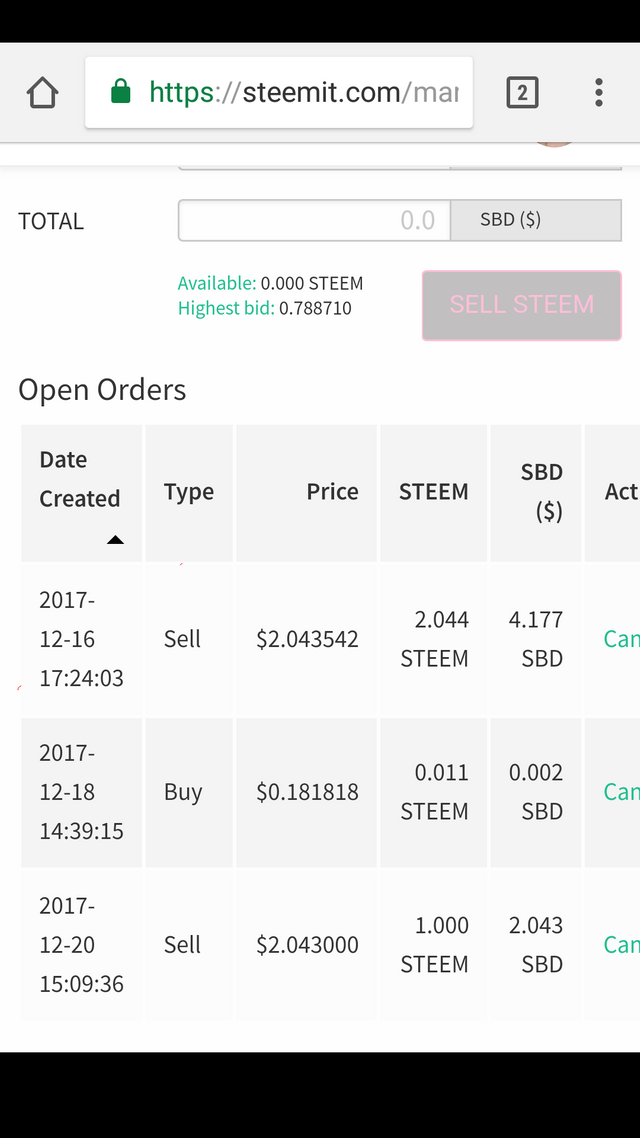The image size is (640, 1138).
Task: Click the TOTAL amount input field
Action: (314, 220)
